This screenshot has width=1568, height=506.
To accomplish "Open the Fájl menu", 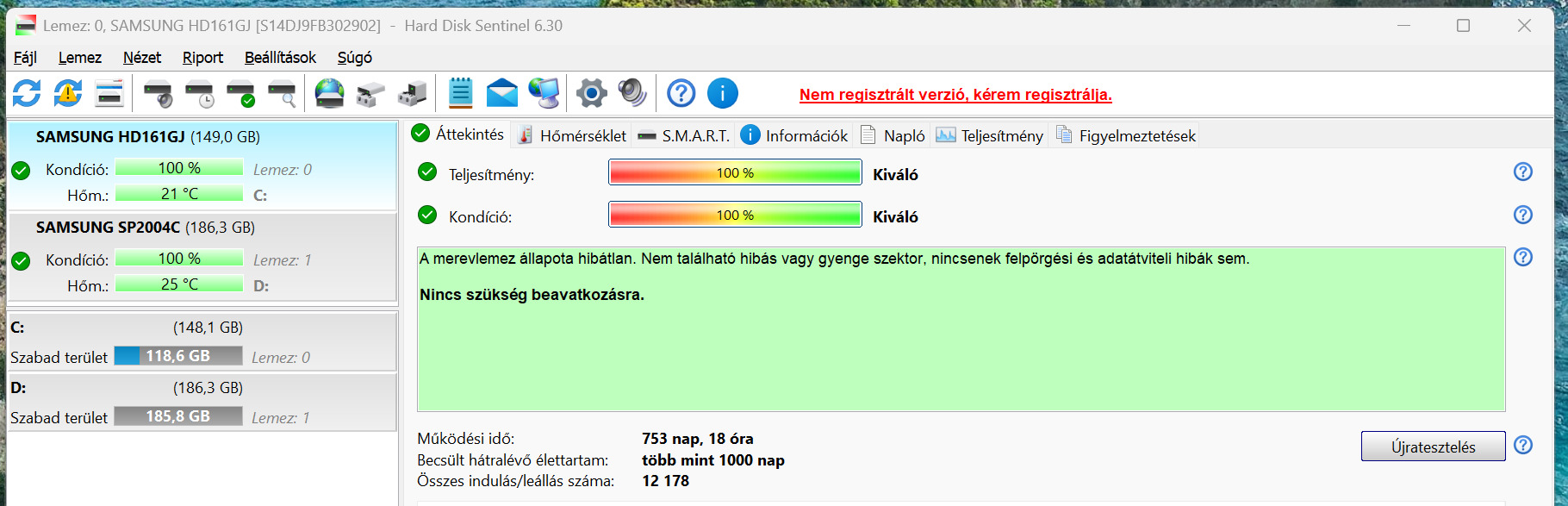I will (x=25, y=58).
